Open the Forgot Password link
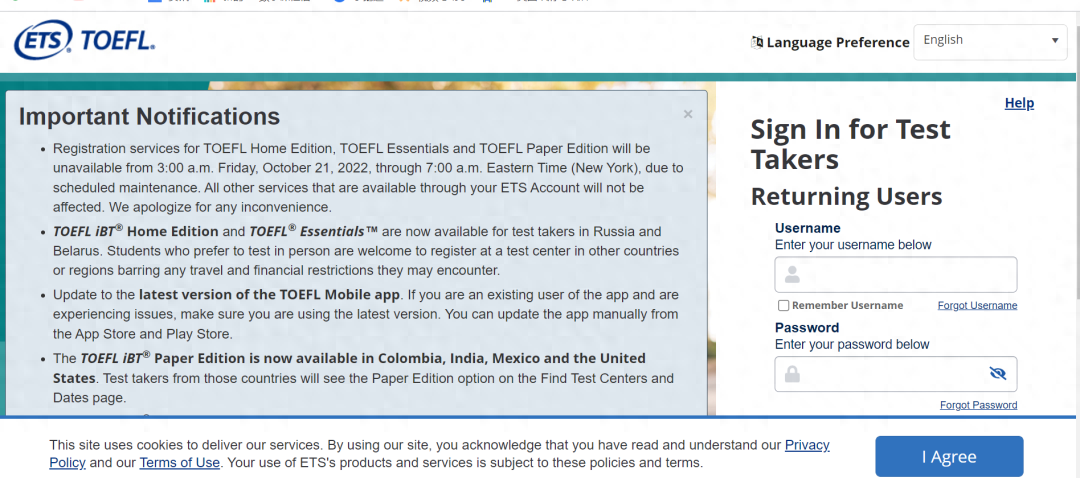The image size is (1080, 478). click(x=978, y=405)
